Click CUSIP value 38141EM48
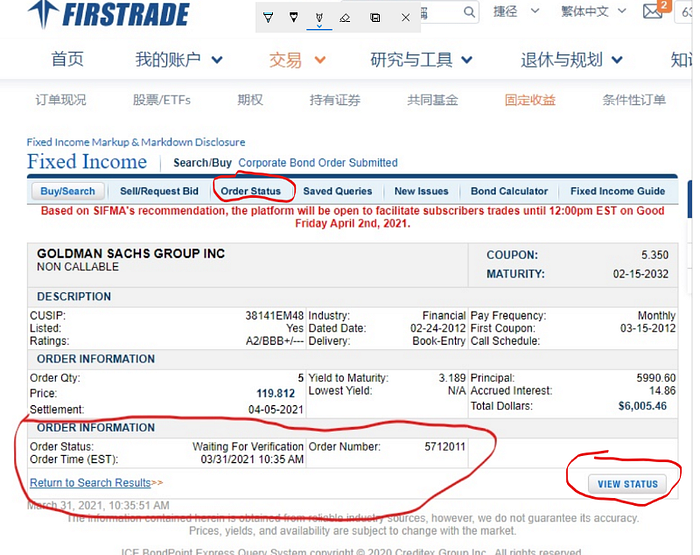The image size is (700, 555). [x=274, y=316]
